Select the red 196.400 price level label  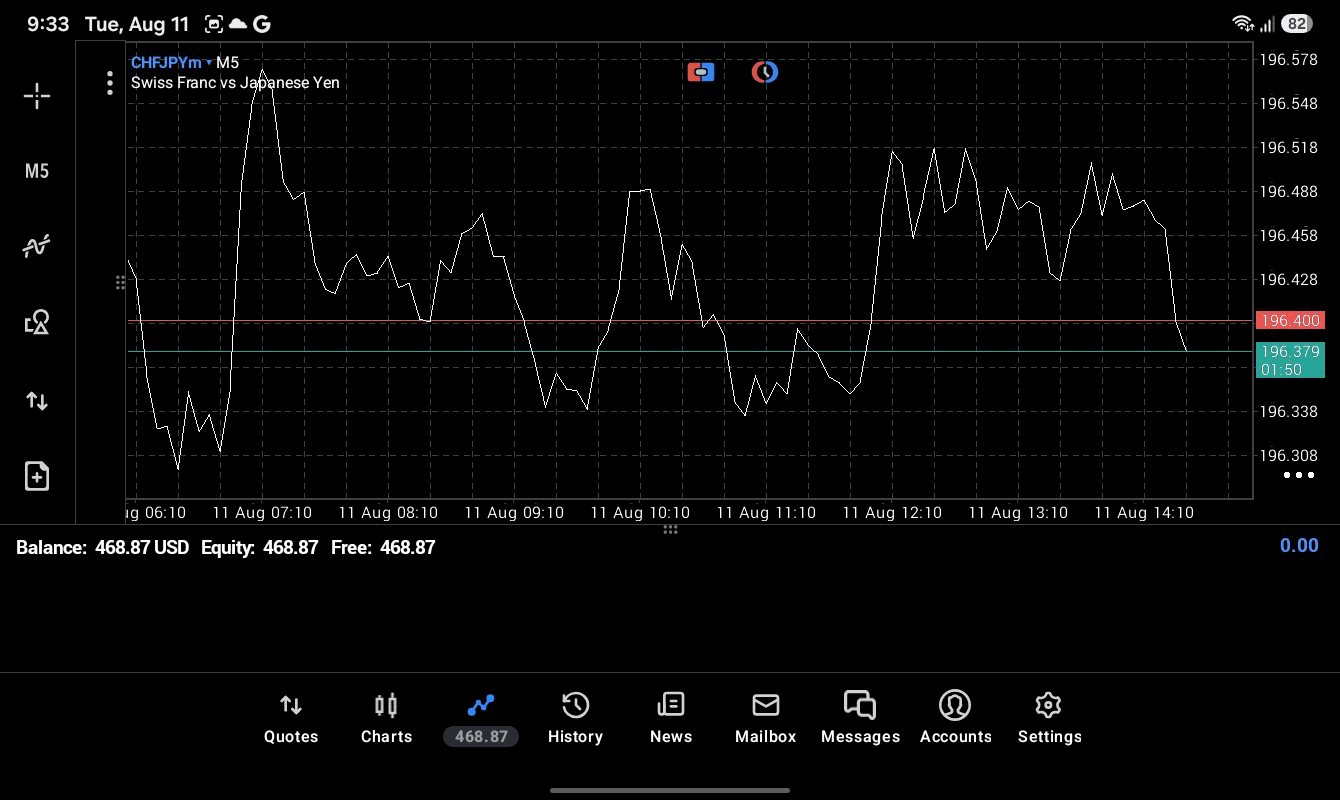tap(1290, 321)
